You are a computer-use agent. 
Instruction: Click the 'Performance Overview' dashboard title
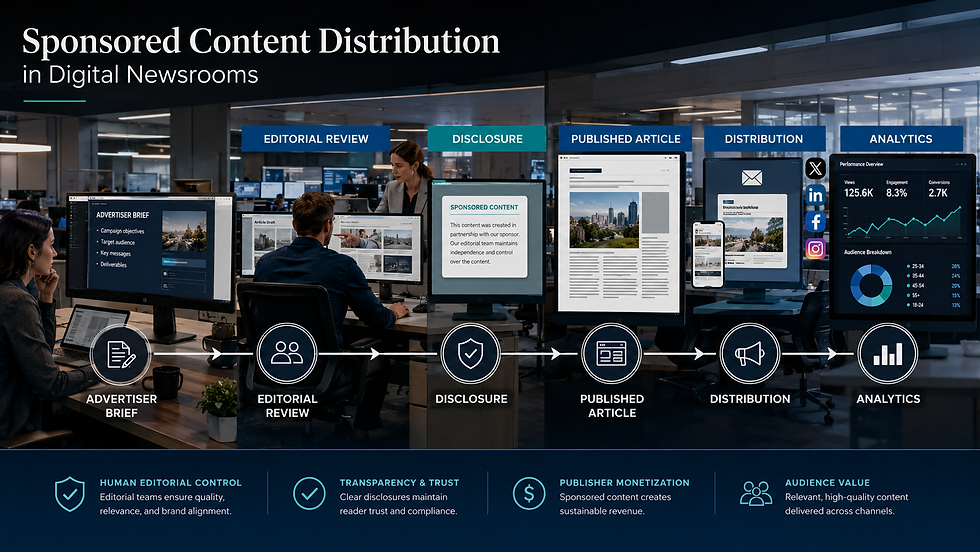pos(861,164)
